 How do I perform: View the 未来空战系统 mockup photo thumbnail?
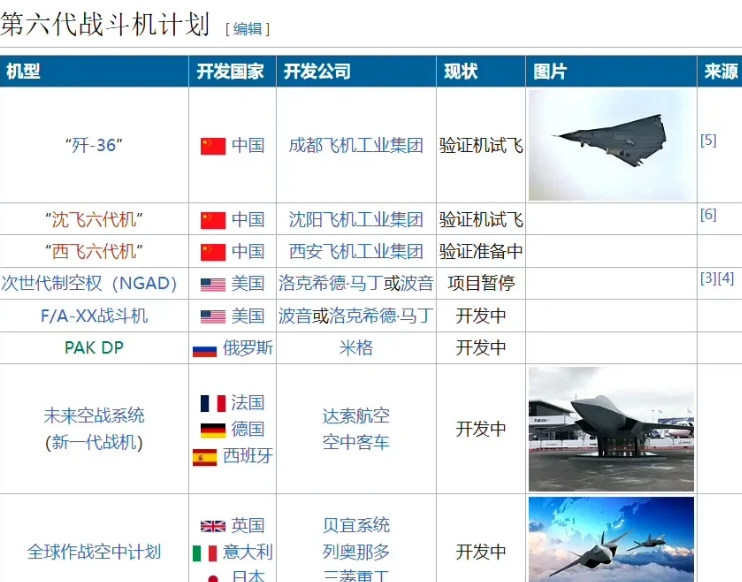(611, 429)
